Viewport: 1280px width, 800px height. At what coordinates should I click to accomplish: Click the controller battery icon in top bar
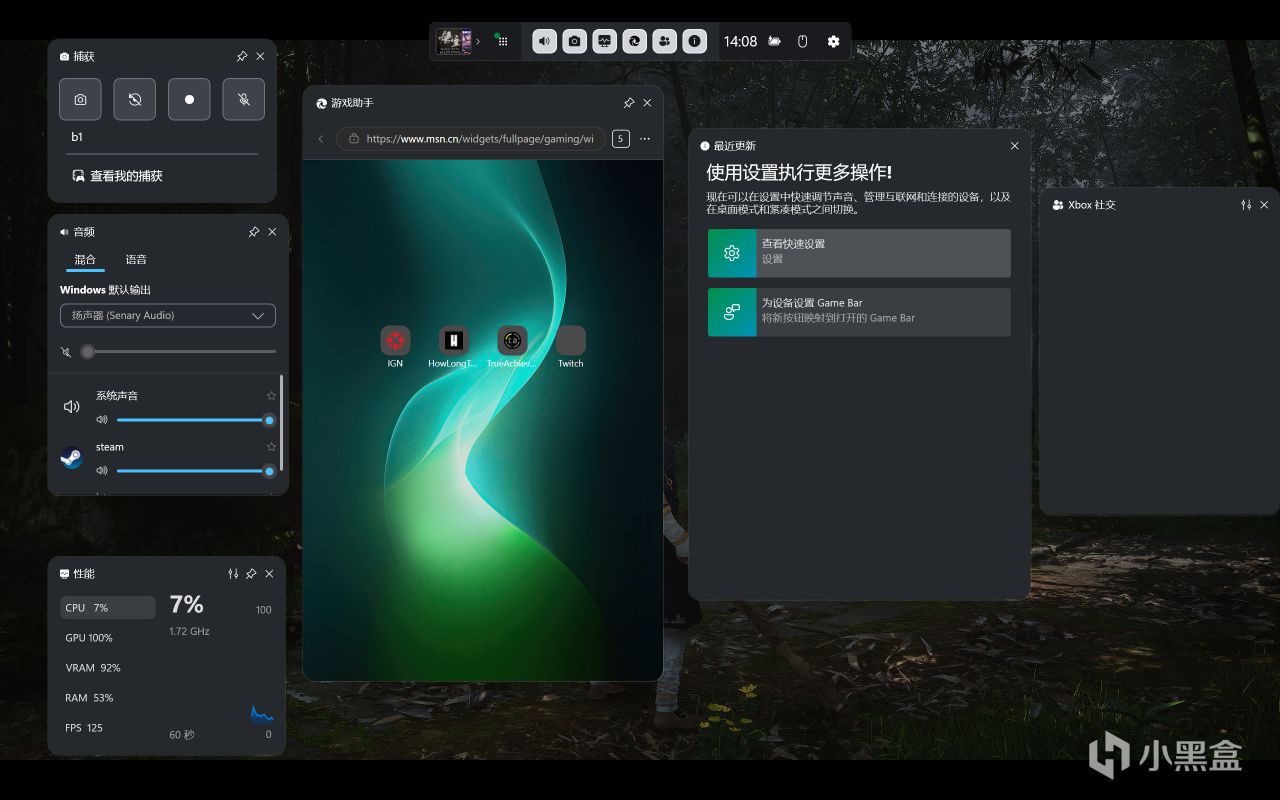pyautogui.click(x=774, y=41)
